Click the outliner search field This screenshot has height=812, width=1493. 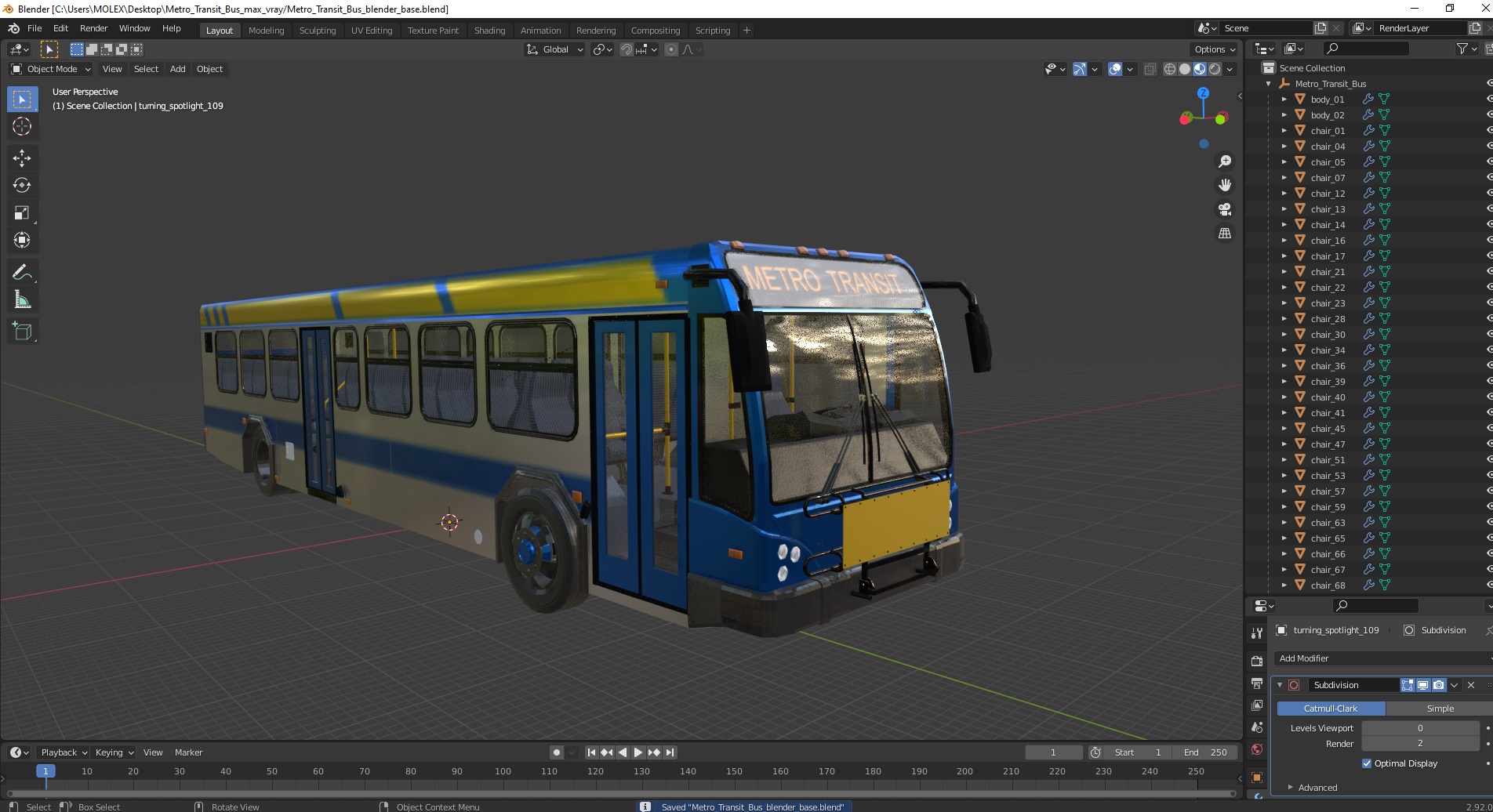coord(1366,49)
